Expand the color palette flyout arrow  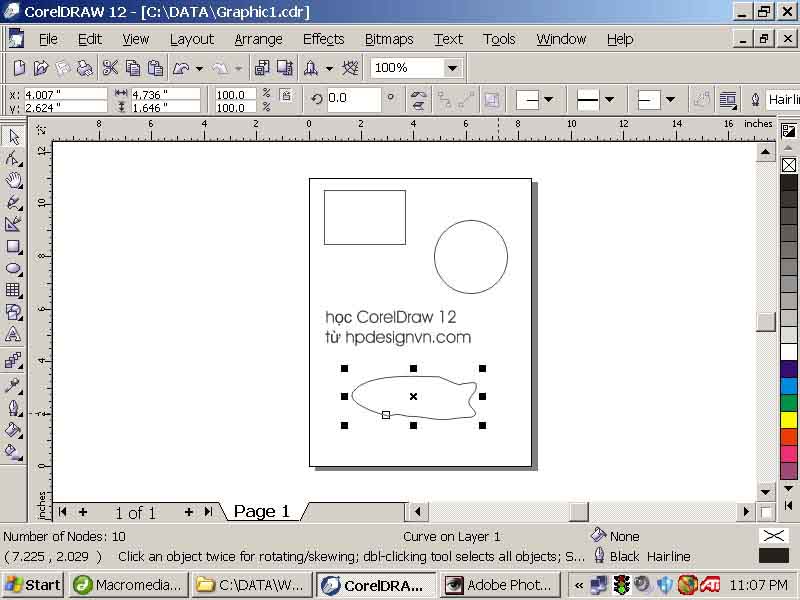[788, 506]
